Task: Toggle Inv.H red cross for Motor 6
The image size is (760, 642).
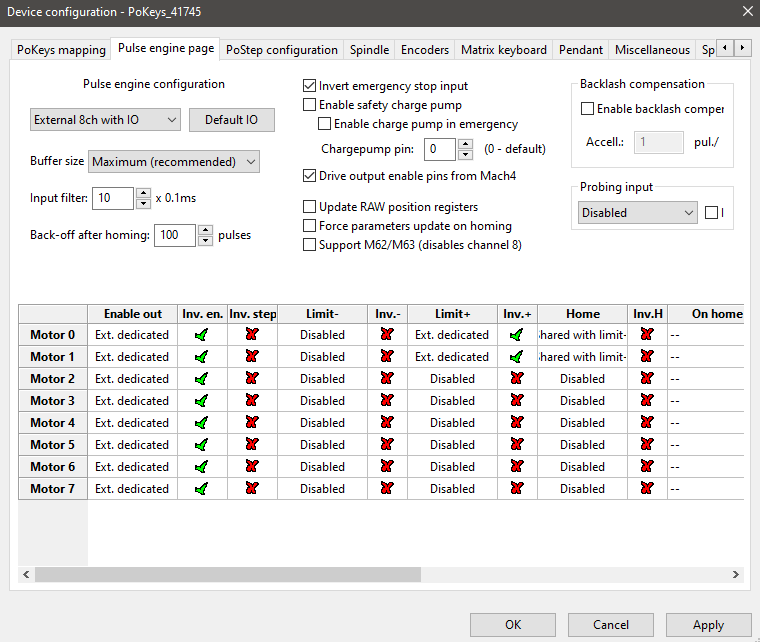Action: (x=647, y=467)
